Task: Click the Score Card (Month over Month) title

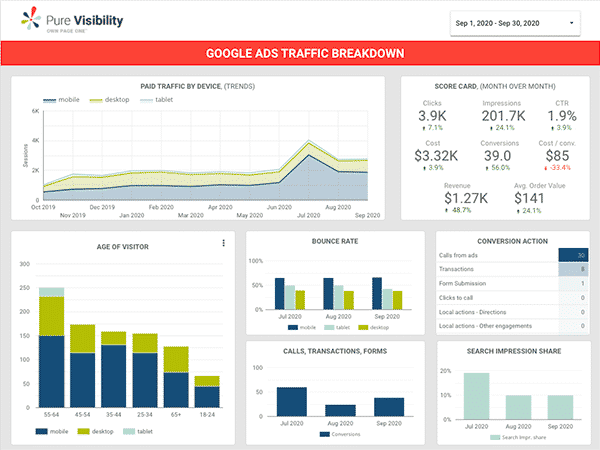Action: point(495,86)
